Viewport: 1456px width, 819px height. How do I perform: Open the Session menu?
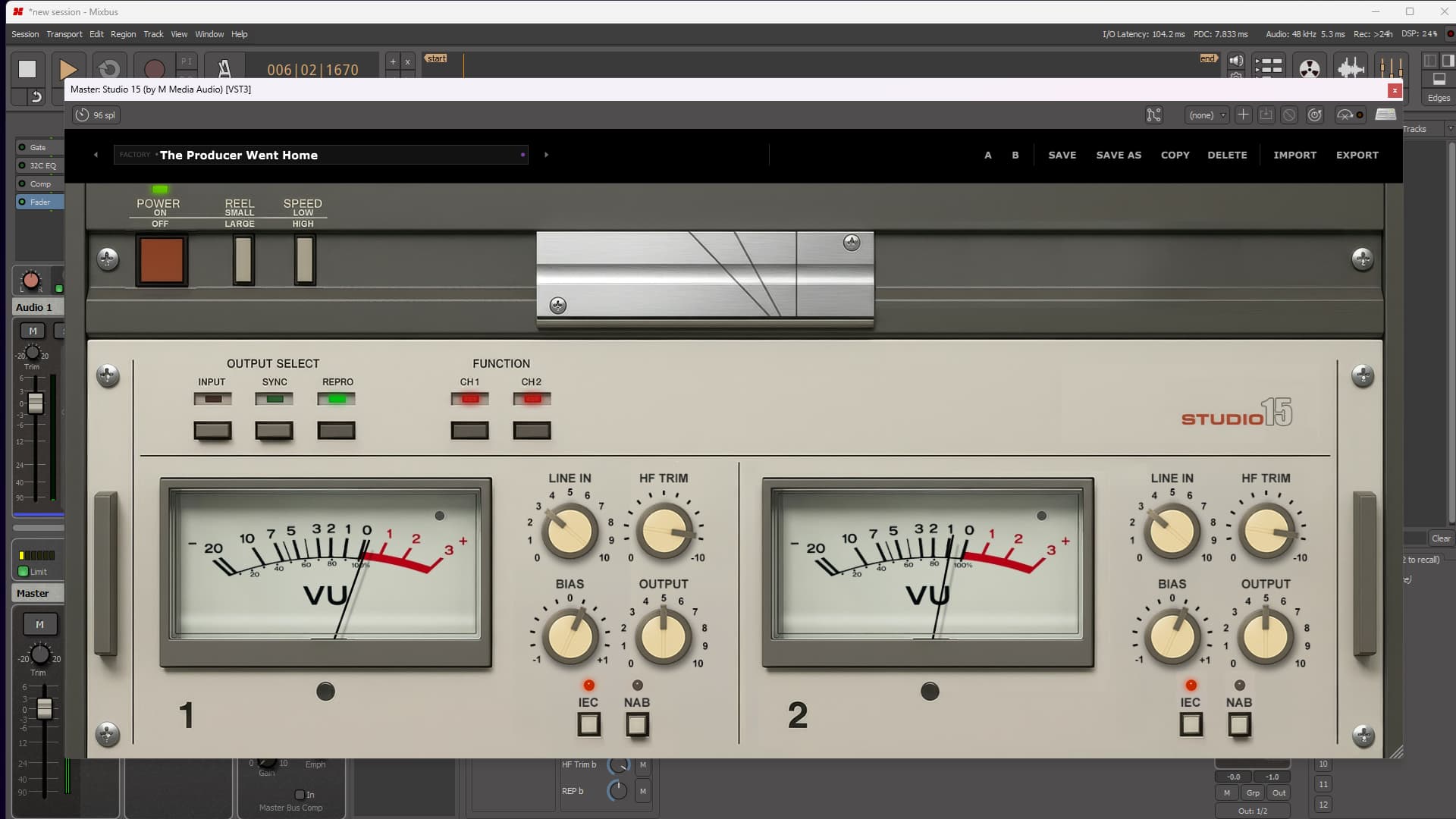25,34
